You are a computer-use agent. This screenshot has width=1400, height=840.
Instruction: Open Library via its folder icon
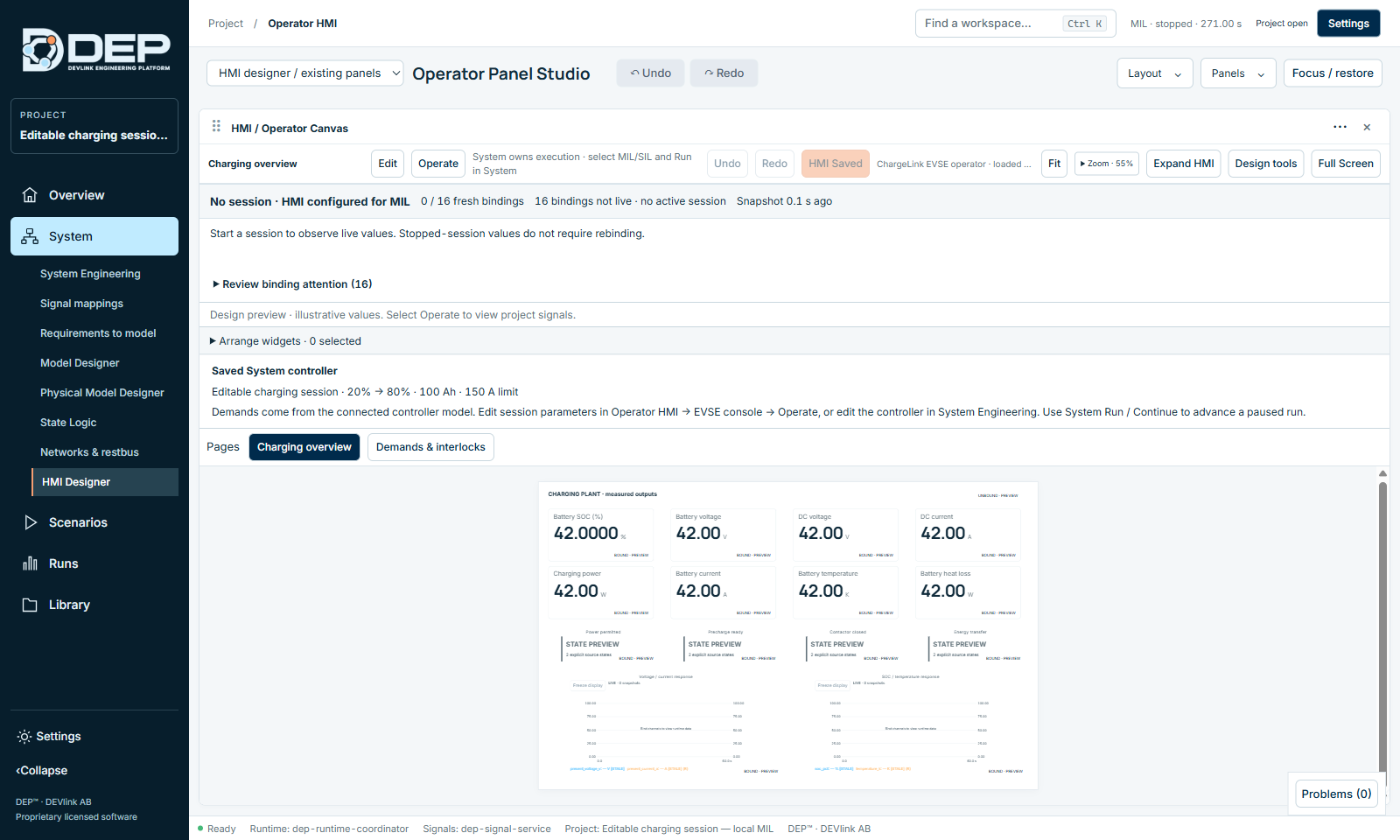pos(30,605)
